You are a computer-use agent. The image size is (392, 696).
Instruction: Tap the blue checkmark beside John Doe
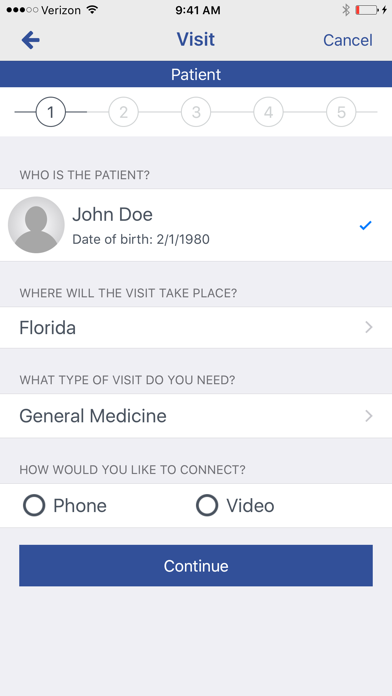(365, 225)
